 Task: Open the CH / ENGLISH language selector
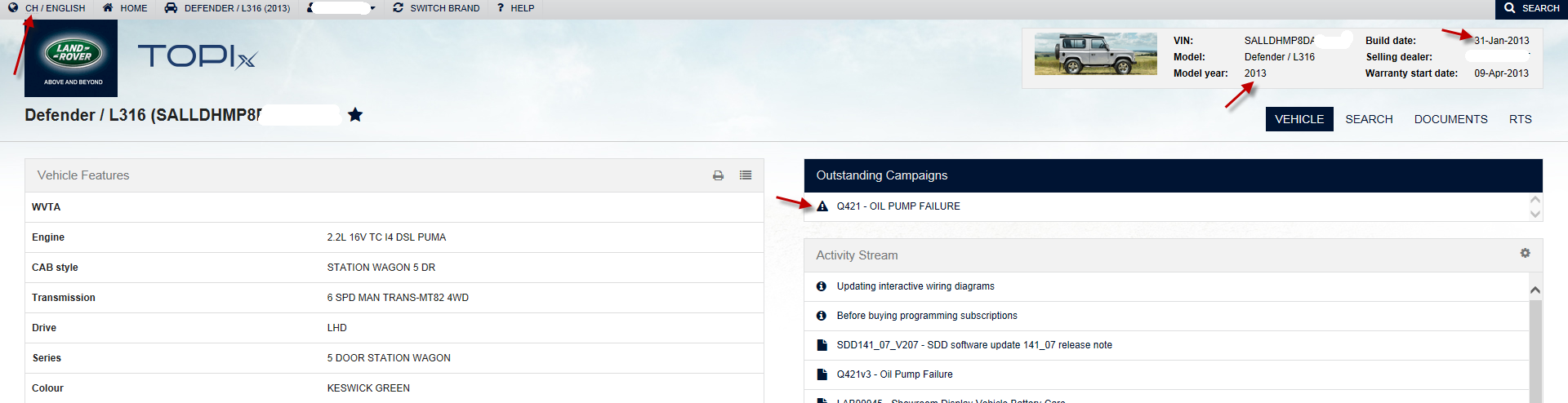click(x=55, y=8)
